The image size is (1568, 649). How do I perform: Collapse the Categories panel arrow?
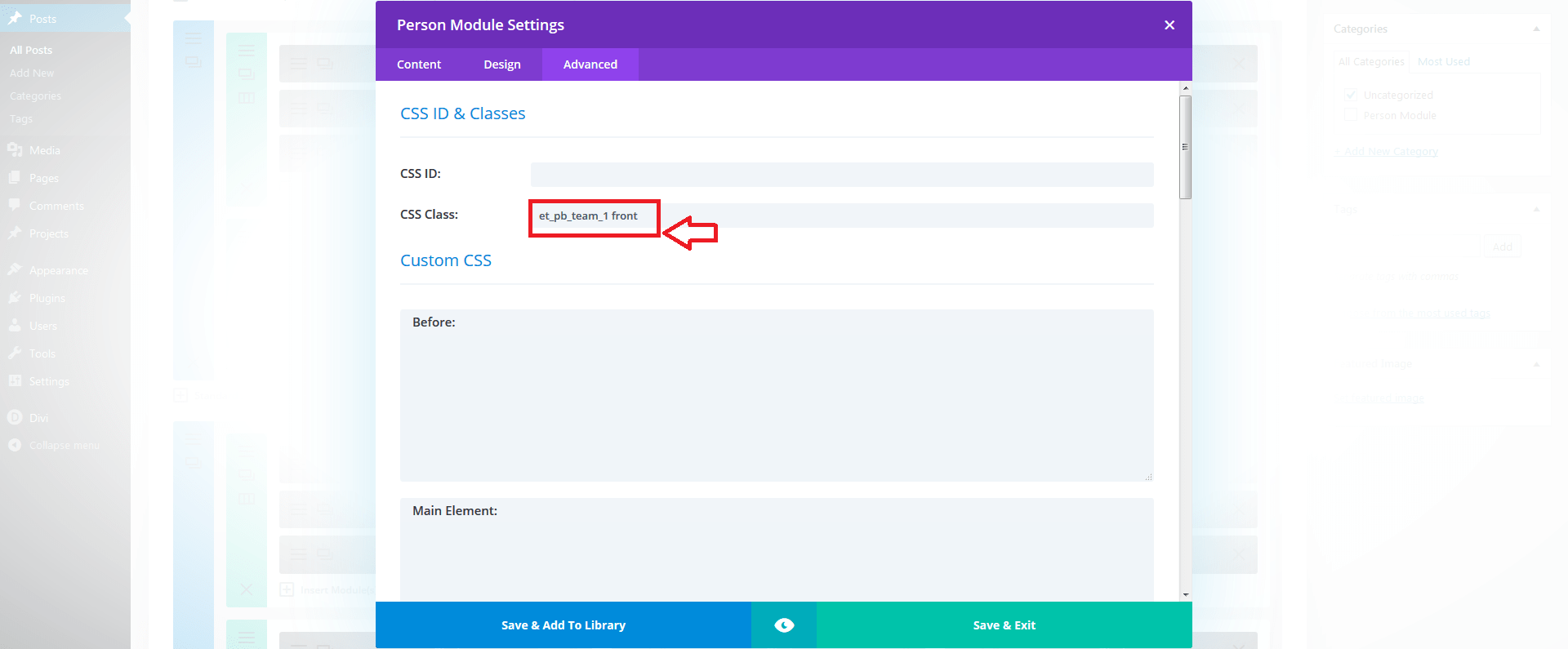click(1536, 29)
